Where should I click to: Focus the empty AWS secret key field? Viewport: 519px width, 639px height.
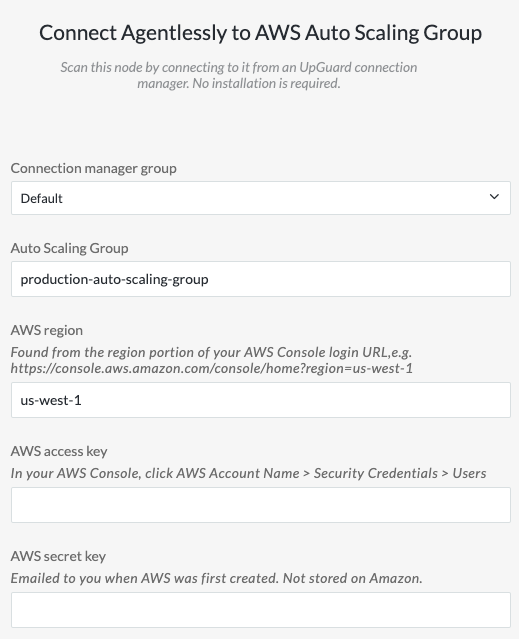click(x=261, y=610)
